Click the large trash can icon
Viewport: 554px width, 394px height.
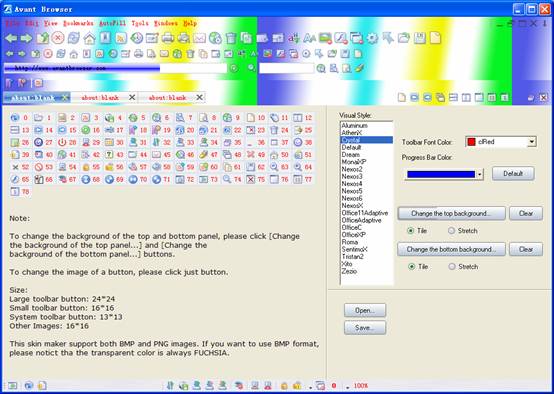(x=231, y=38)
